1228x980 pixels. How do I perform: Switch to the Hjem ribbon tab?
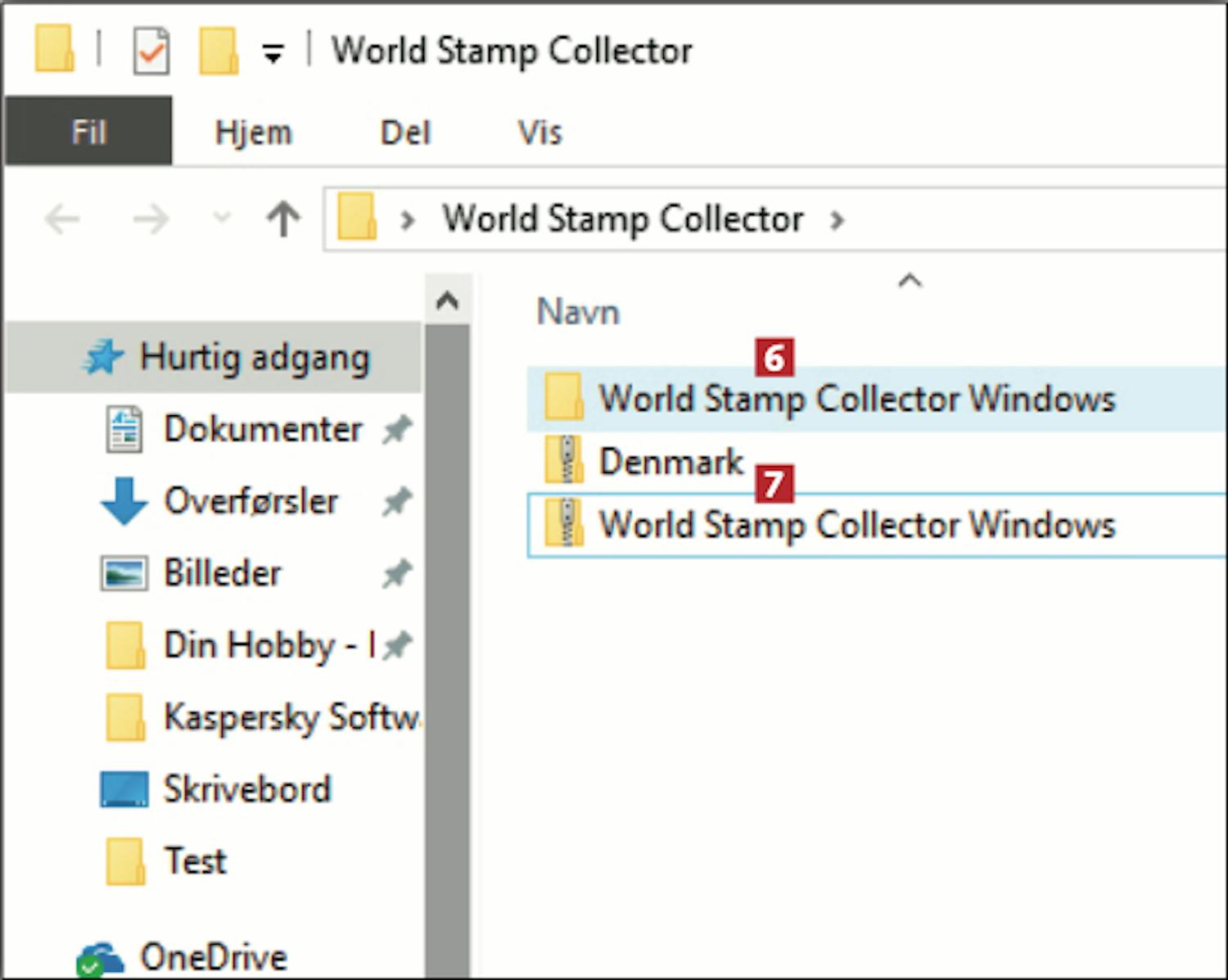(x=253, y=132)
